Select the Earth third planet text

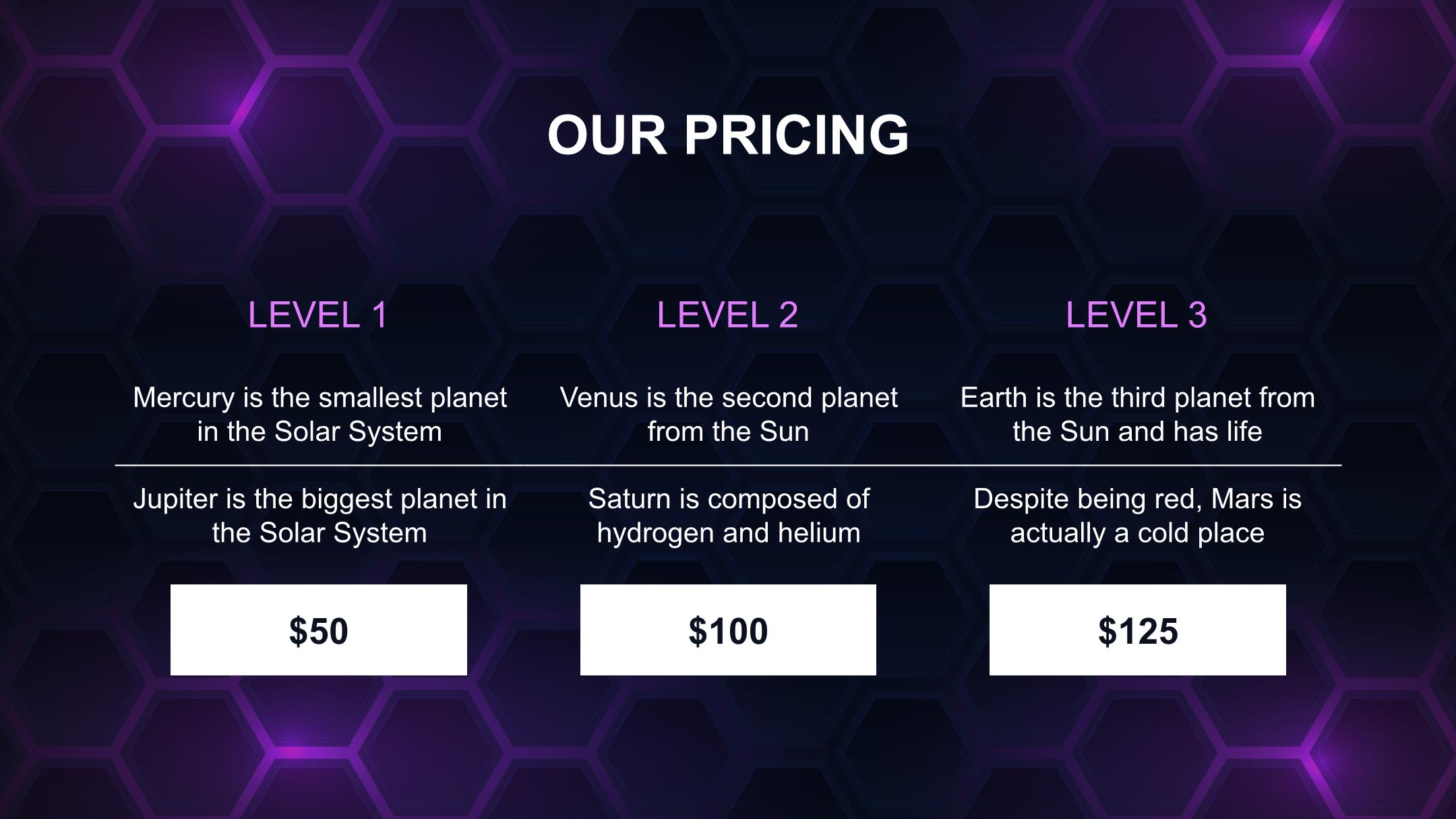pos(1138,415)
